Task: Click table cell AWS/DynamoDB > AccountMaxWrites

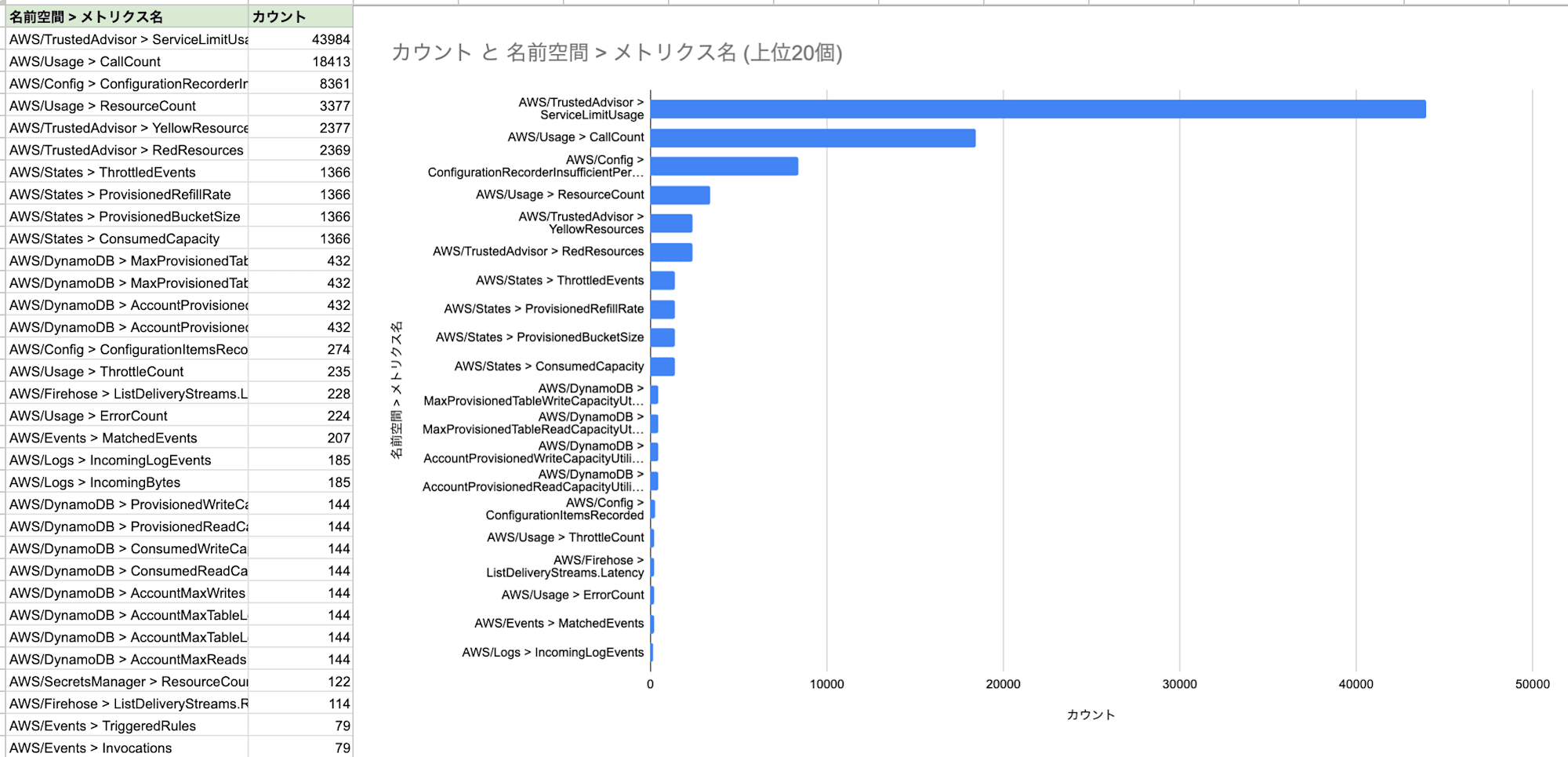Action: tap(127, 593)
